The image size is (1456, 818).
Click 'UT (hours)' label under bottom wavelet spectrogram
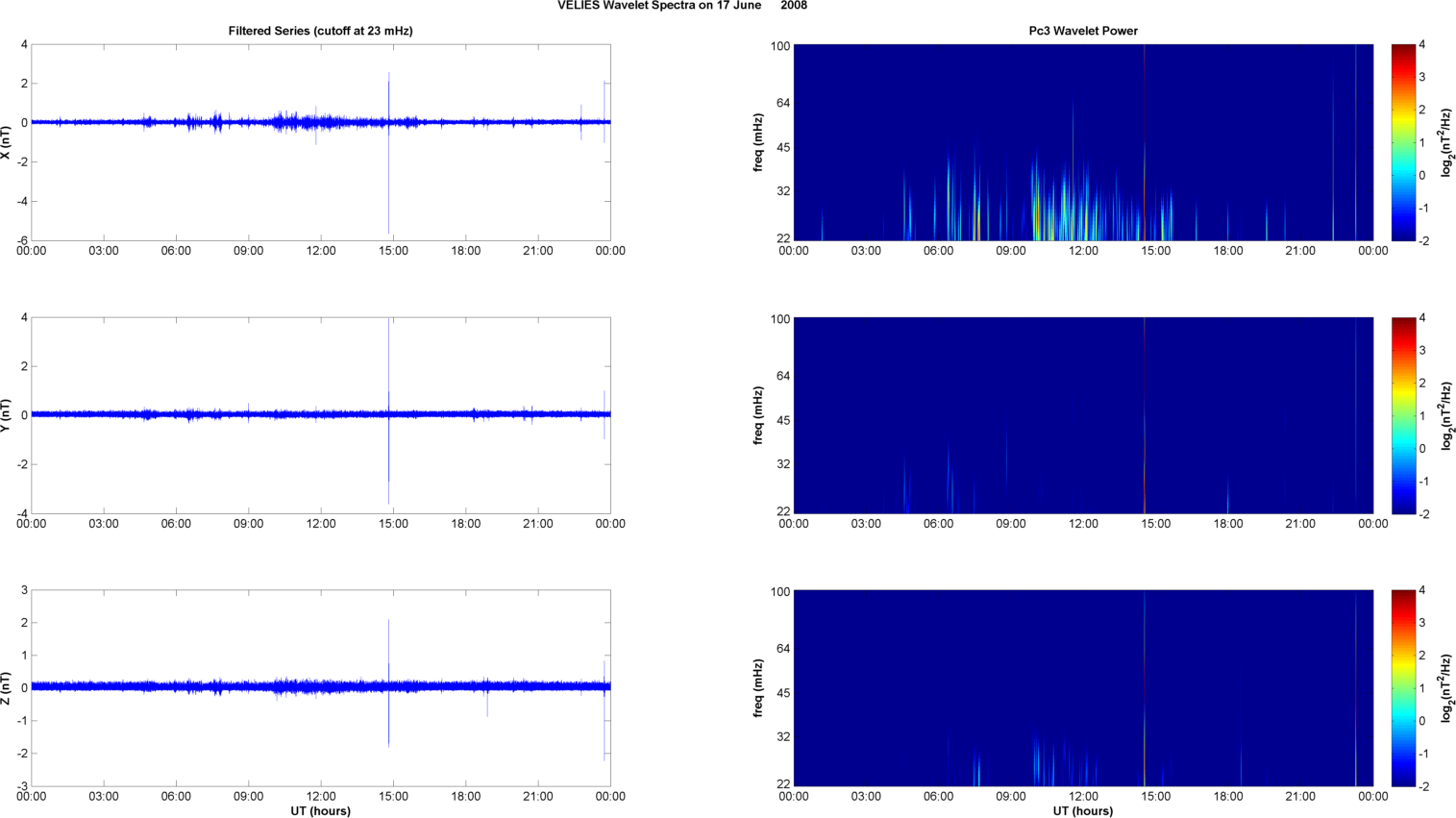[1083, 811]
